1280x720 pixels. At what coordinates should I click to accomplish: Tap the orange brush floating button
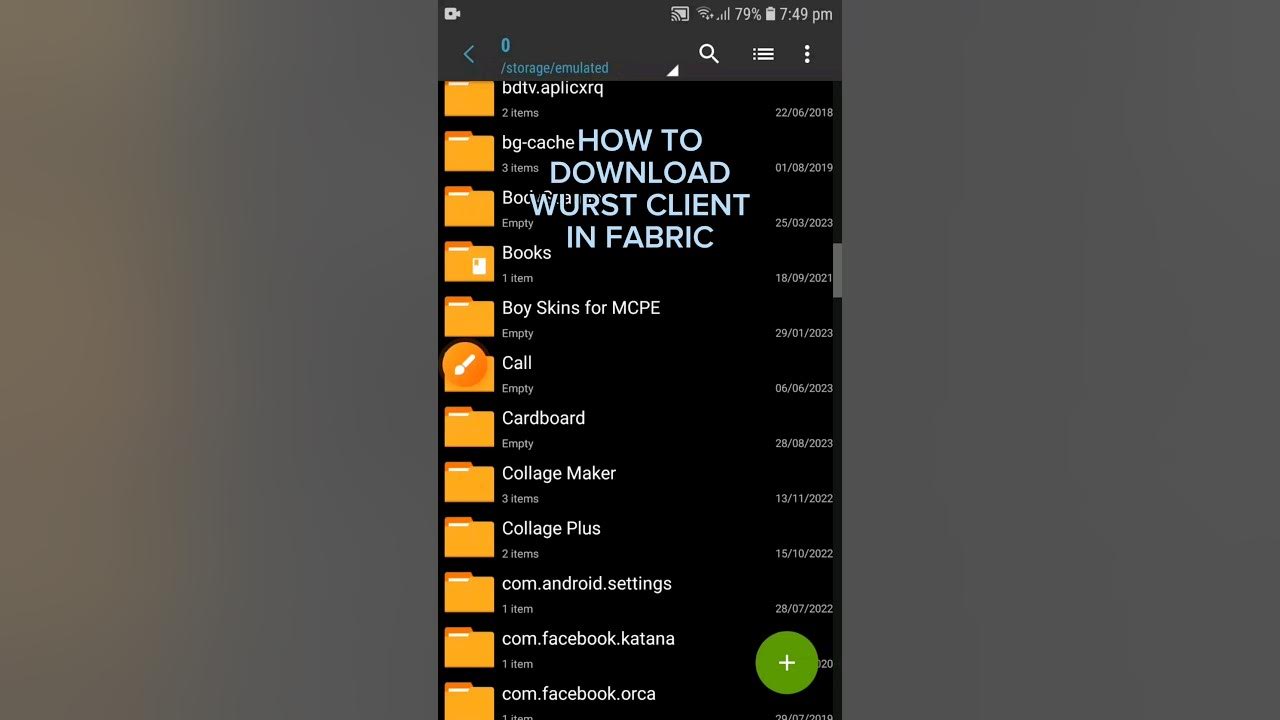[x=465, y=366]
